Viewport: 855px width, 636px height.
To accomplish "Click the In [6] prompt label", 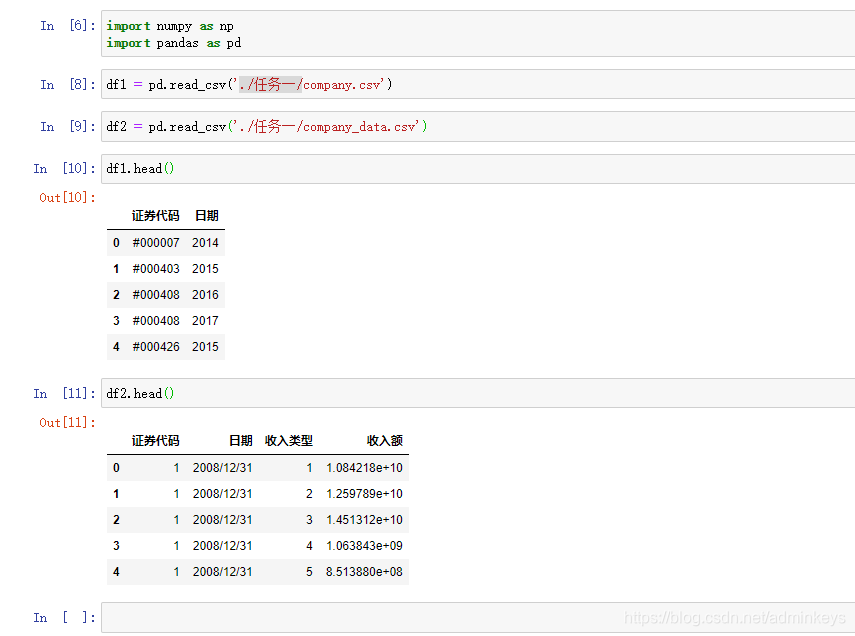I will (x=63, y=25).
